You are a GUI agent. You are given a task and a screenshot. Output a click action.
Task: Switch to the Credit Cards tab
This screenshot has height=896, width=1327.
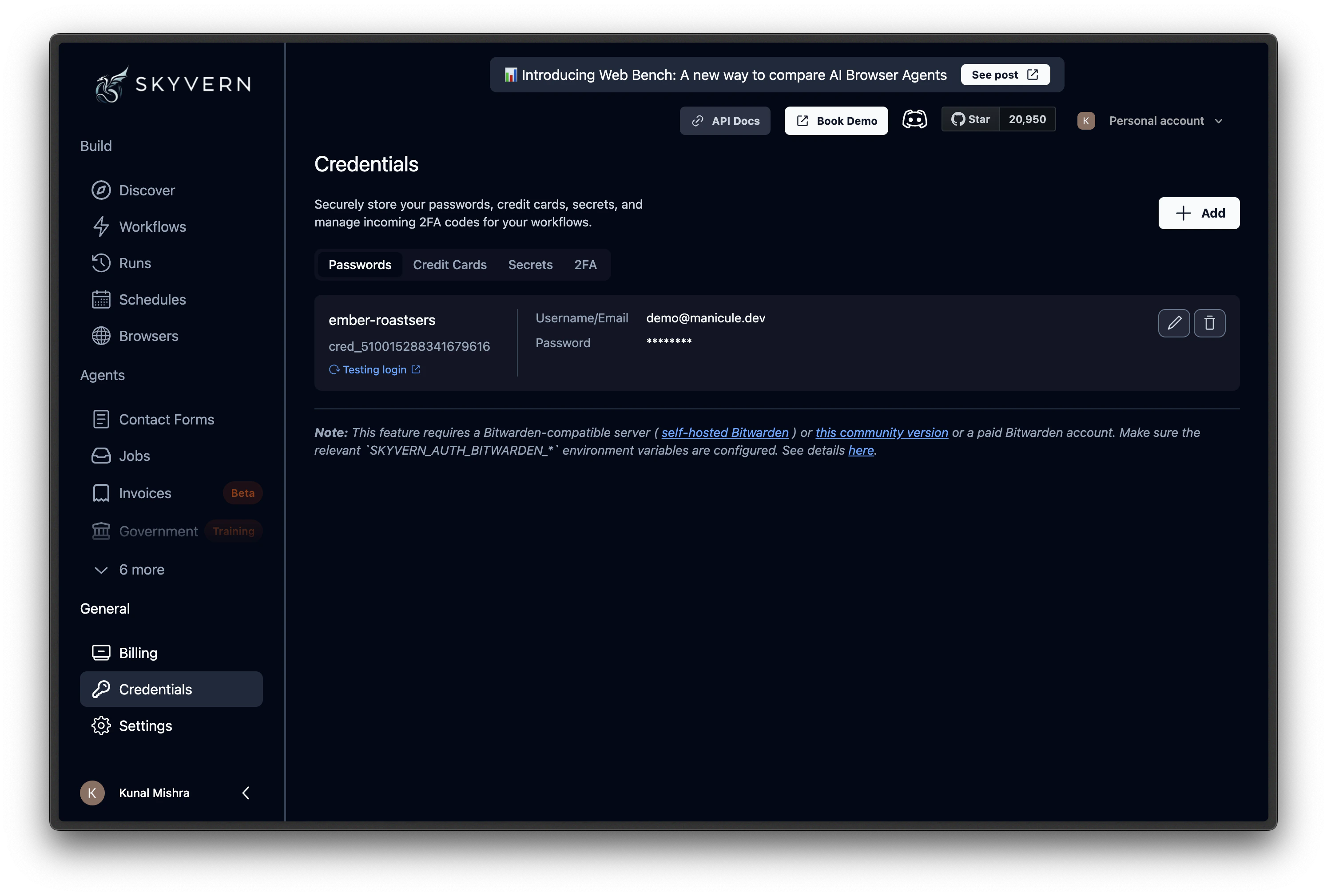click(x=449, y=265)
